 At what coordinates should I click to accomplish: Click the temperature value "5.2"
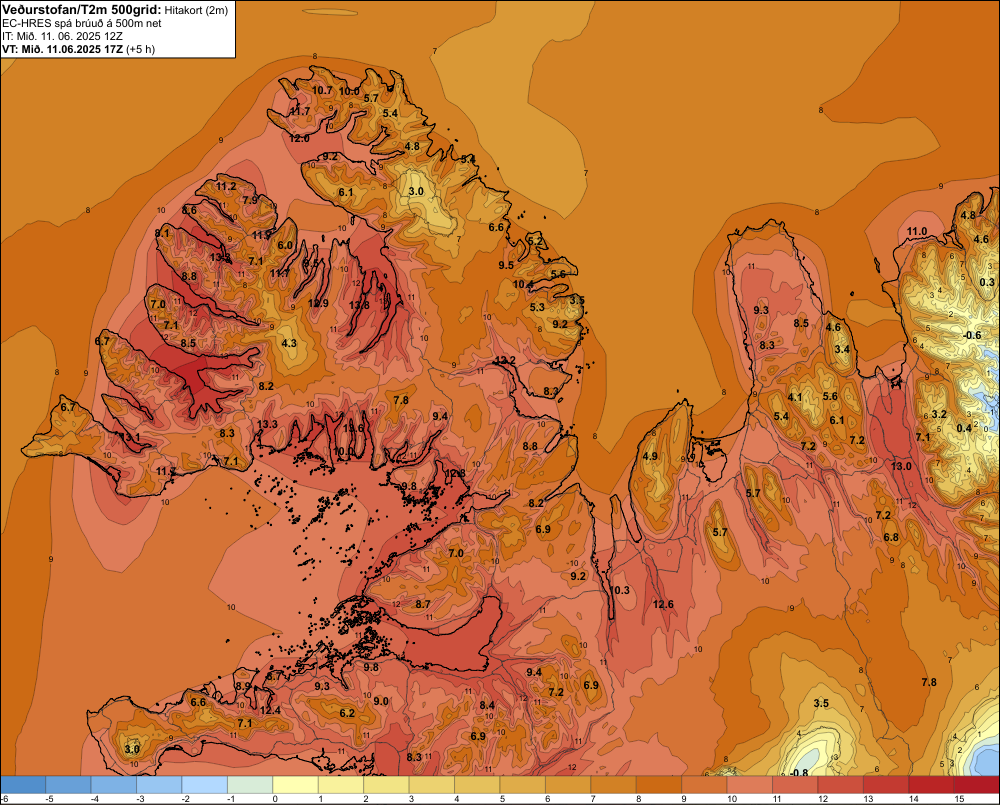point(535,241)
